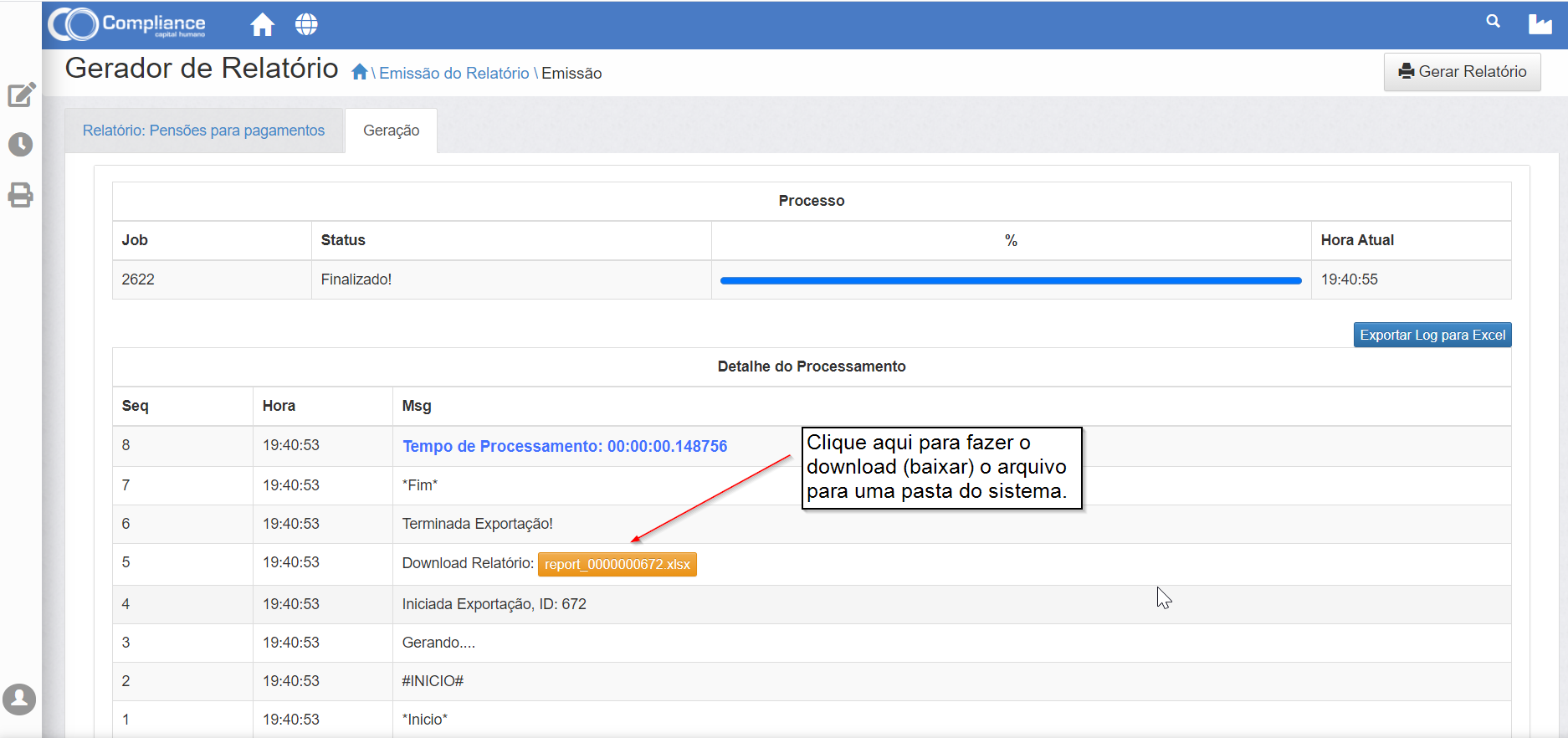Open the globe icon in top bar
The image size is (1568, 738).
coord(306,24)
